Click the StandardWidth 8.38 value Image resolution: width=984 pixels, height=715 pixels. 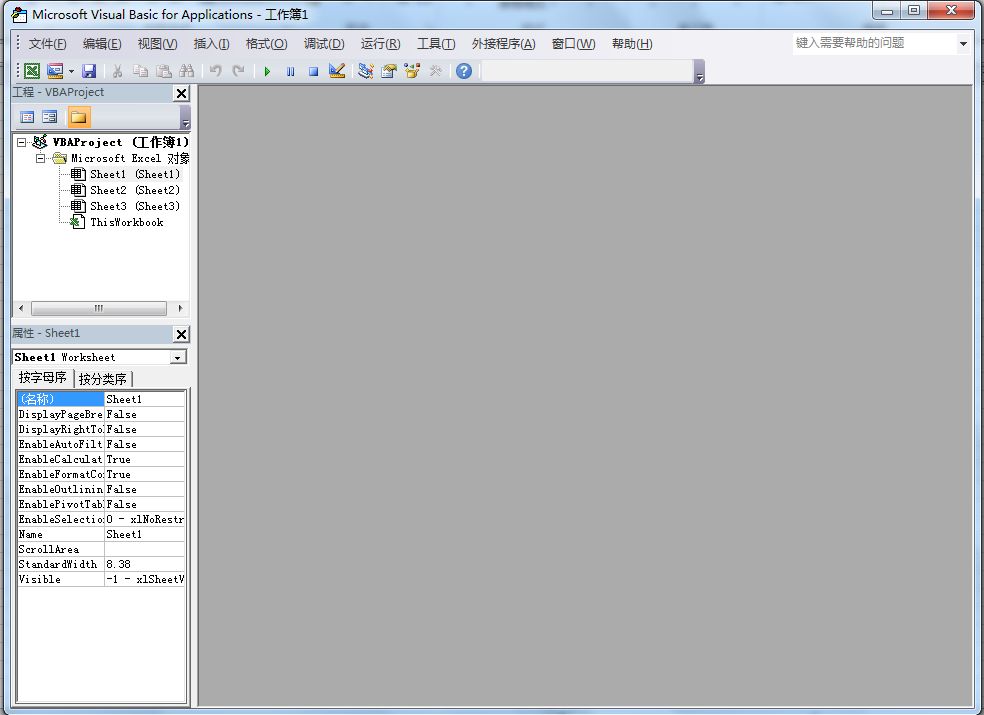tap(144, 564)
